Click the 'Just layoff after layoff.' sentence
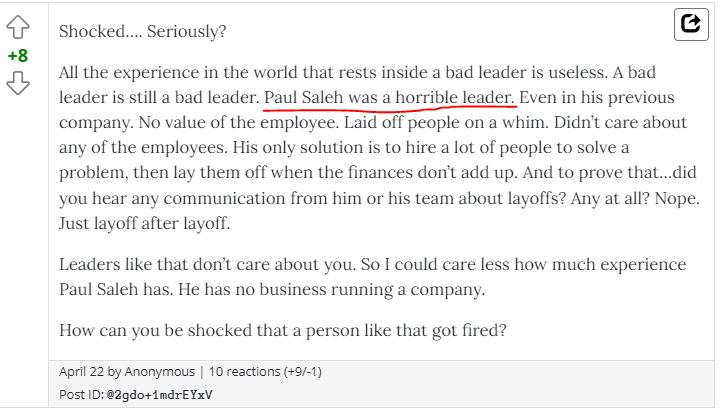722x418 pixels. point(144,223)
